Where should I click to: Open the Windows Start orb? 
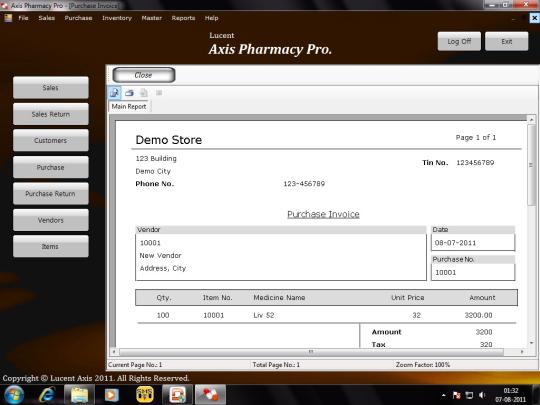tap(13, 395)
